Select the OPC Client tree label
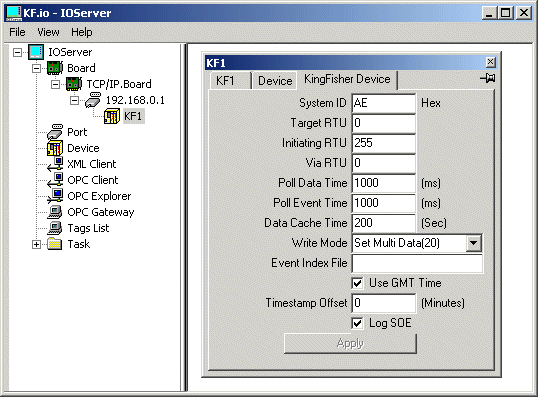 [93, 180]
